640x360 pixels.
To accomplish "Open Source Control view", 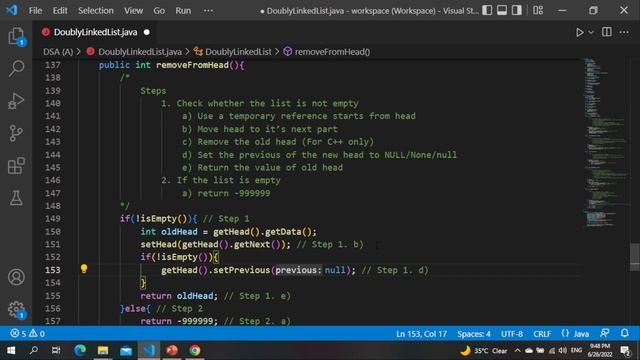I will (16, 133).
